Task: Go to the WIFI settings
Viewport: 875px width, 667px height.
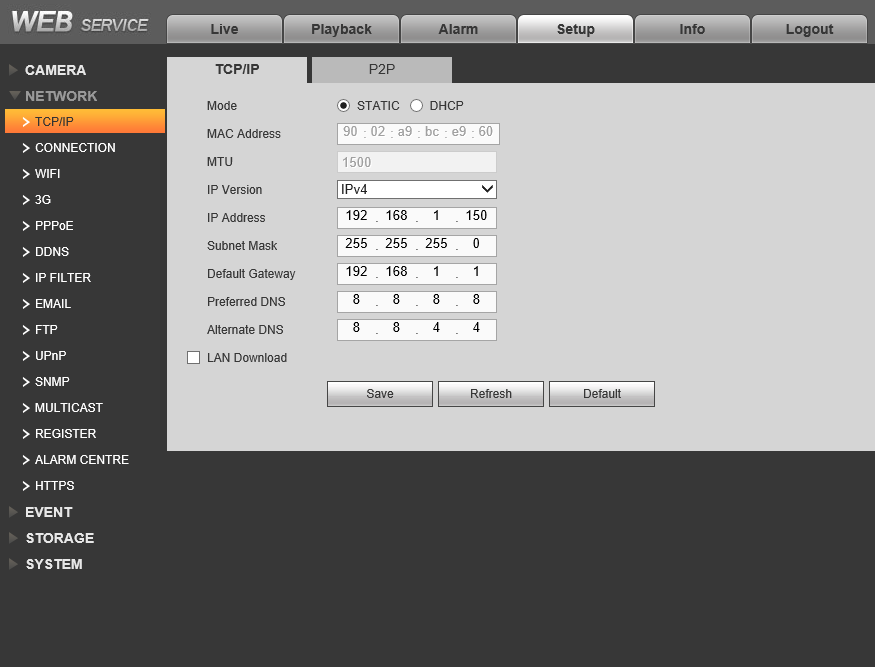Action: [47, 174]
